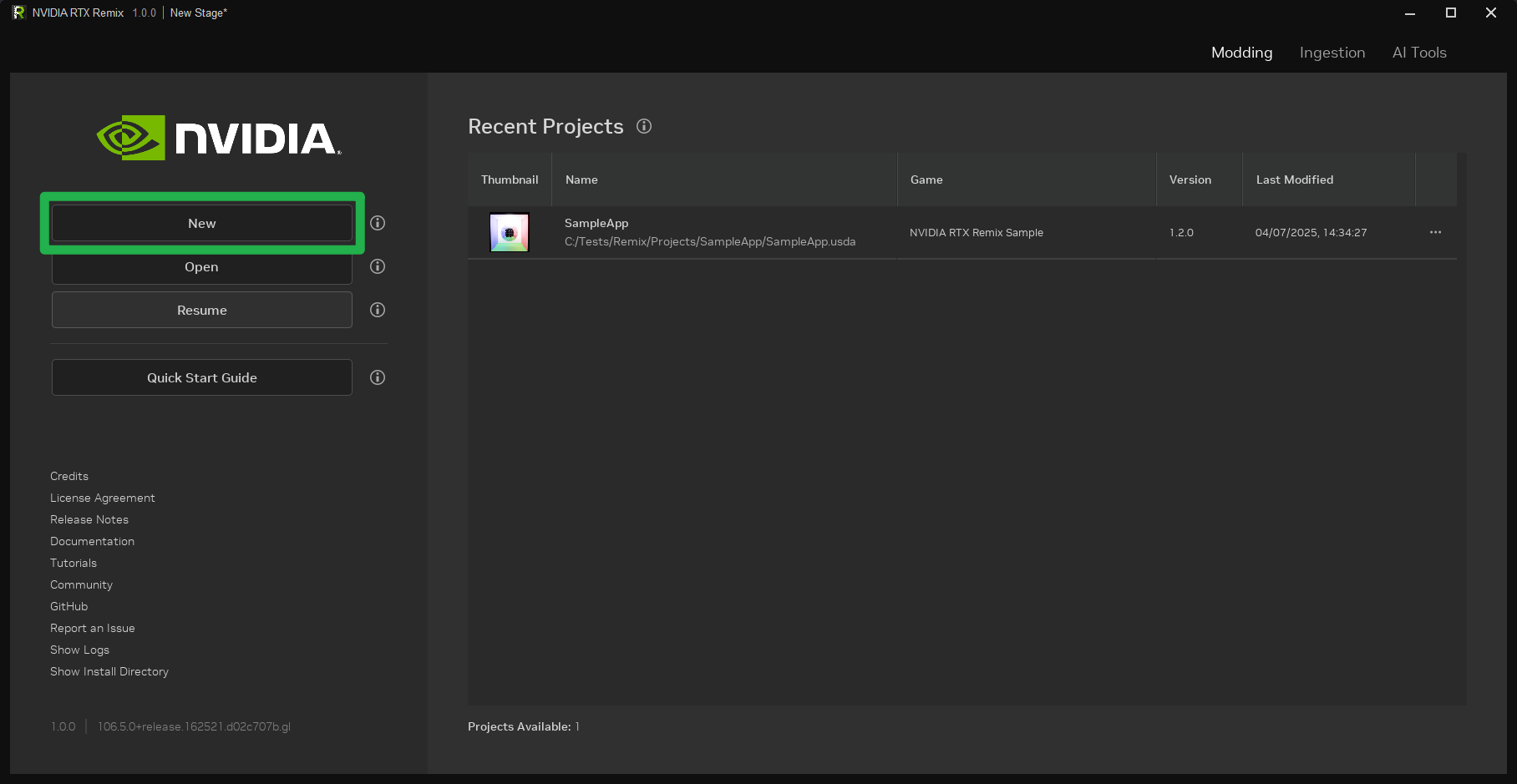The width and height of the screenshot is (1517, 784).
Task: Click the info icon beside the Resume button
Action: coord(377,310)
